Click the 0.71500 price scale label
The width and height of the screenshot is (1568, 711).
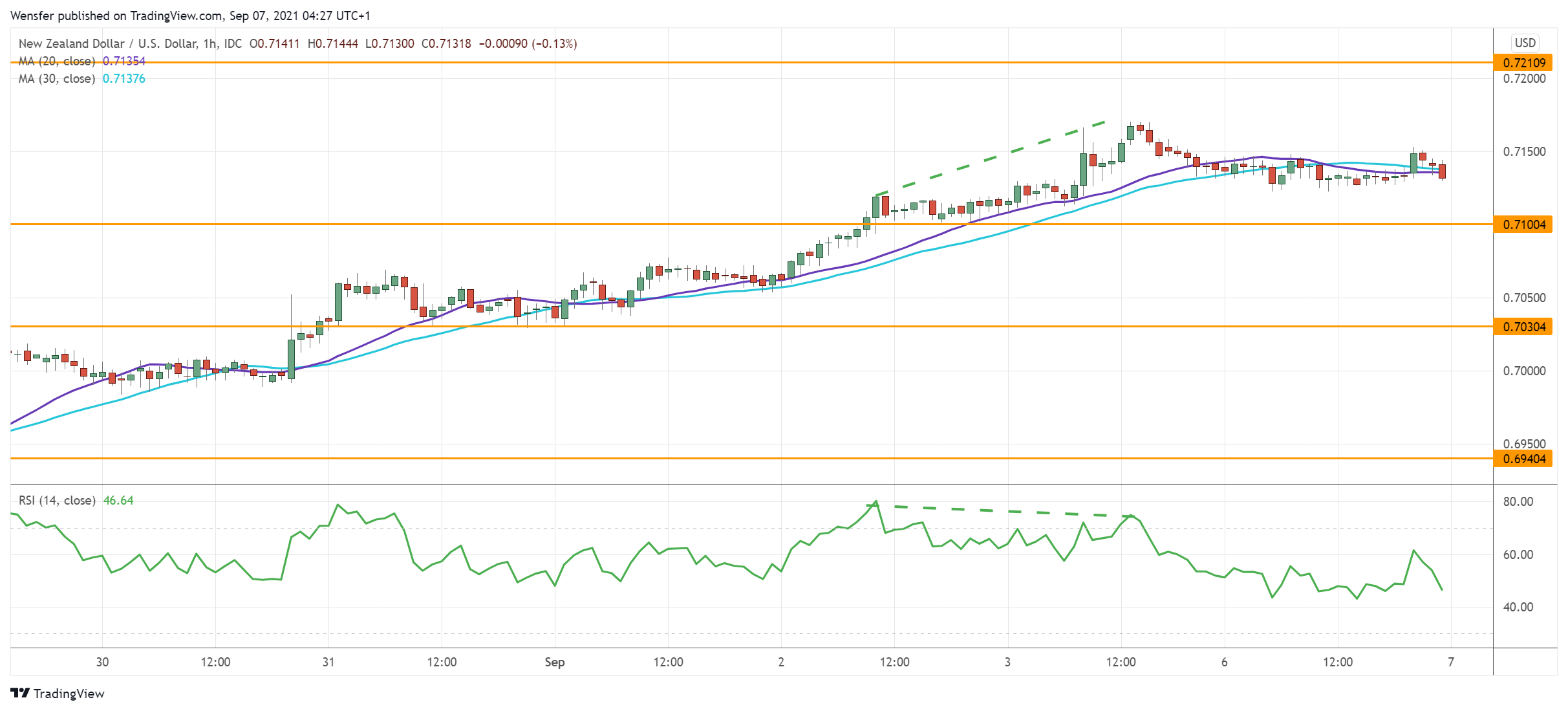[x=1524, y=151]
